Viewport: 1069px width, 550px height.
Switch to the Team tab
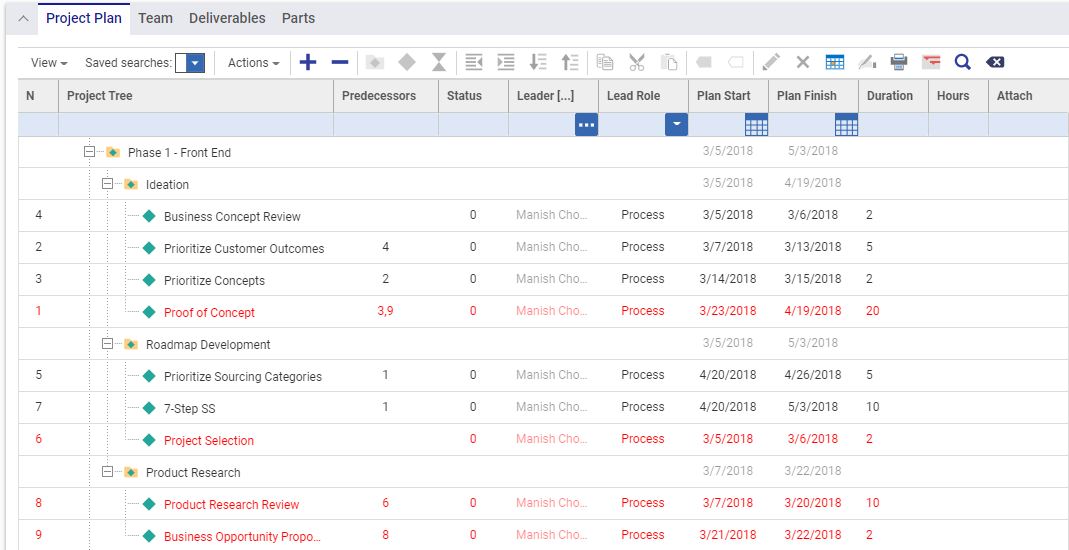coord(155,18)
